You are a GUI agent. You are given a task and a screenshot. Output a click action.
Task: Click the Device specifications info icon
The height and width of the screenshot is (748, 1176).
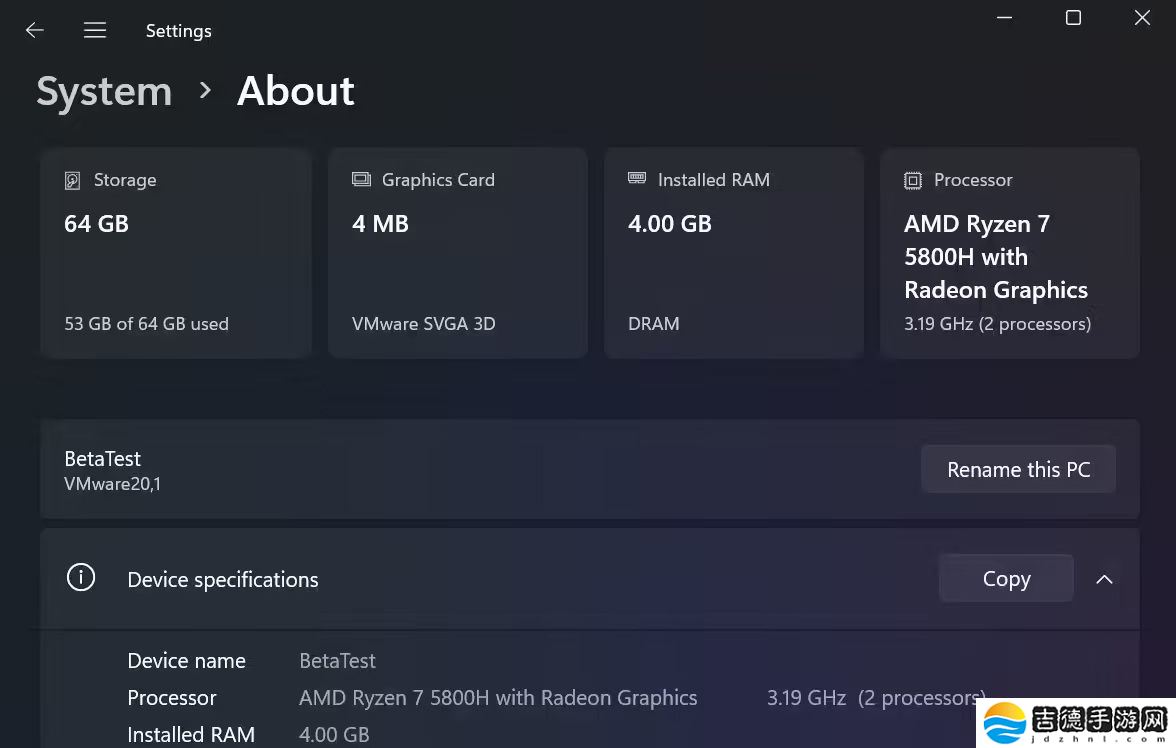point(81,578)
